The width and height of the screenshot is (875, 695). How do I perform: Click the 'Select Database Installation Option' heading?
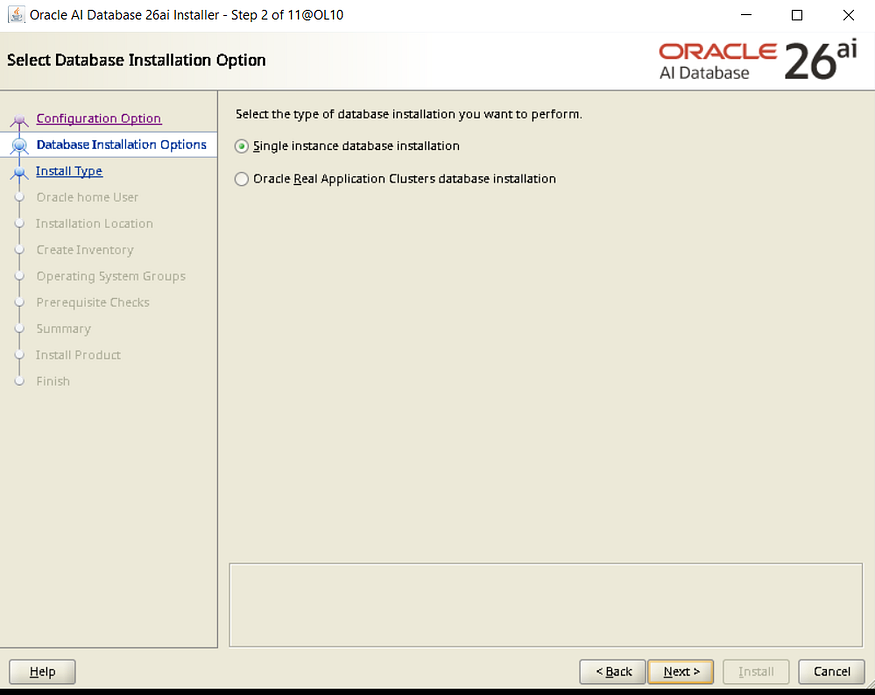tap(136, 60)
